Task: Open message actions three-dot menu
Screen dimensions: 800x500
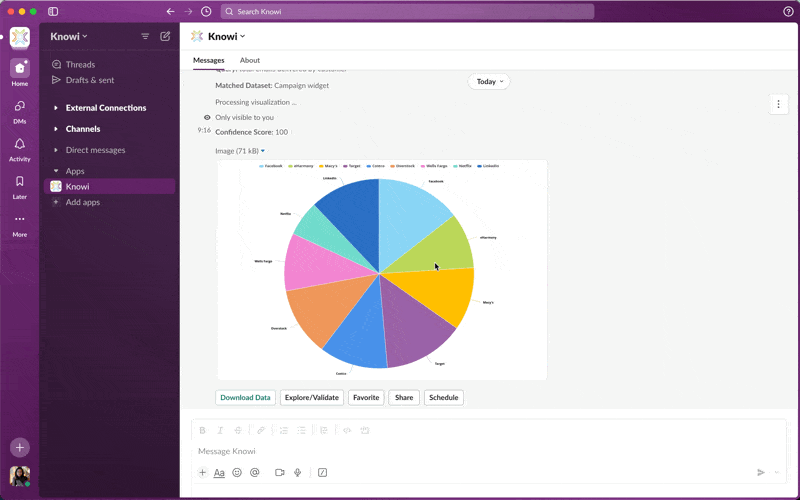Action: click(x=778, y=104)
